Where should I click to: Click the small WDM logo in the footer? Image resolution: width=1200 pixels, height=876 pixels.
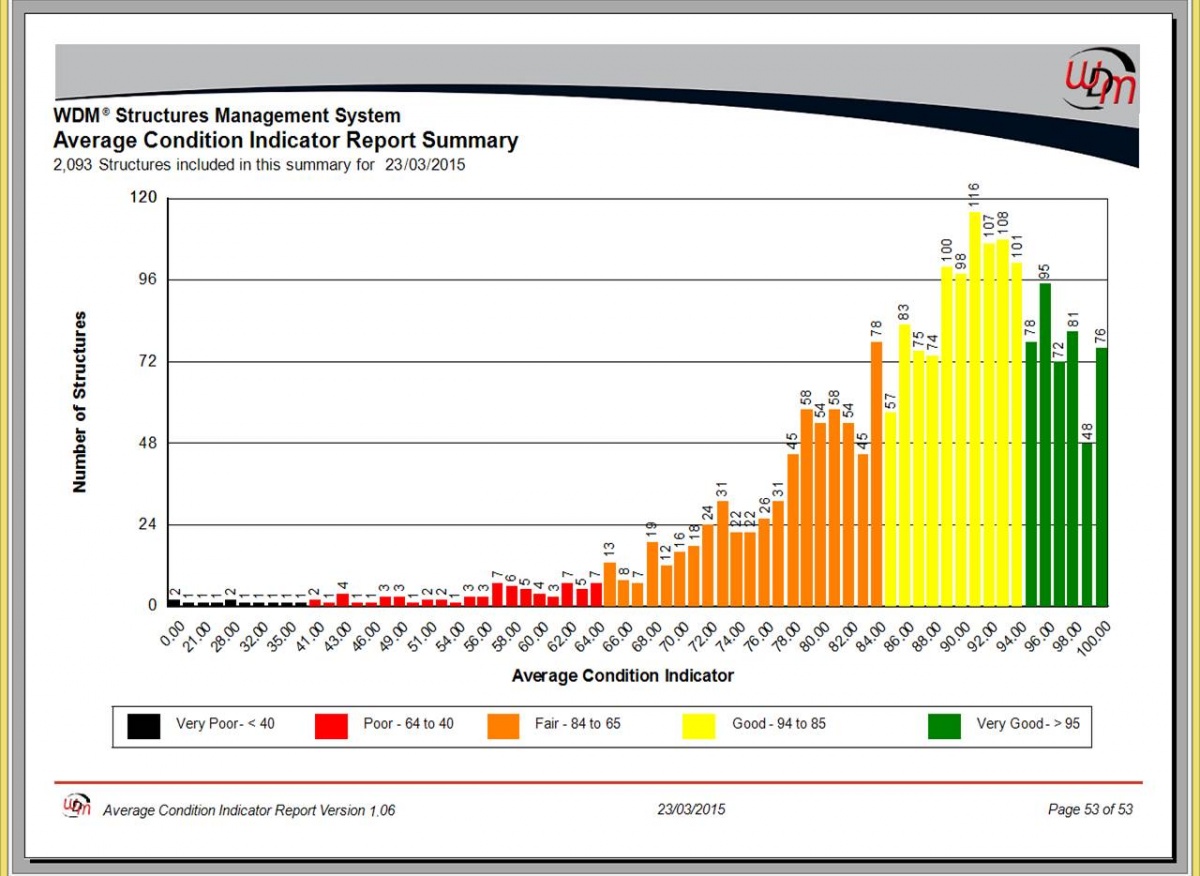click(x=78, y=806)
